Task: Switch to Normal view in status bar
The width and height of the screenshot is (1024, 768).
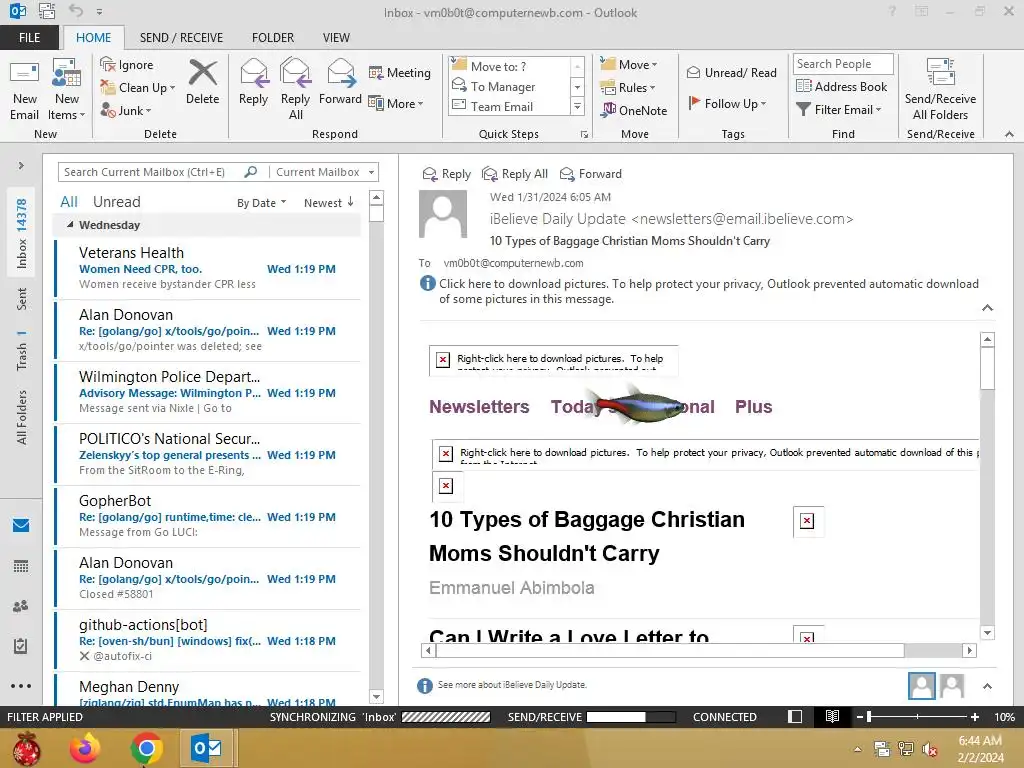Action: (x=795, y=716)
